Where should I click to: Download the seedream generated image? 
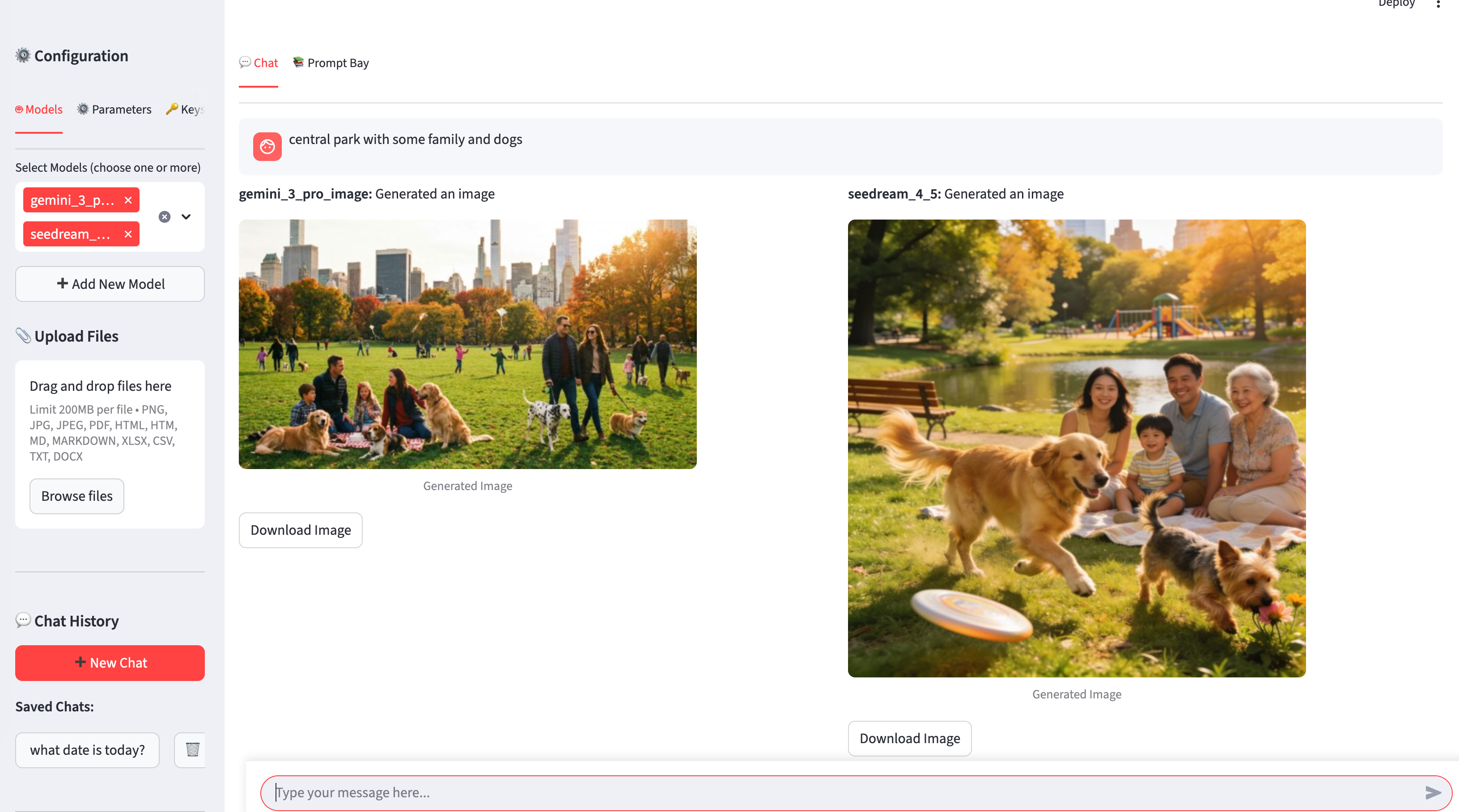pos(909,738)
